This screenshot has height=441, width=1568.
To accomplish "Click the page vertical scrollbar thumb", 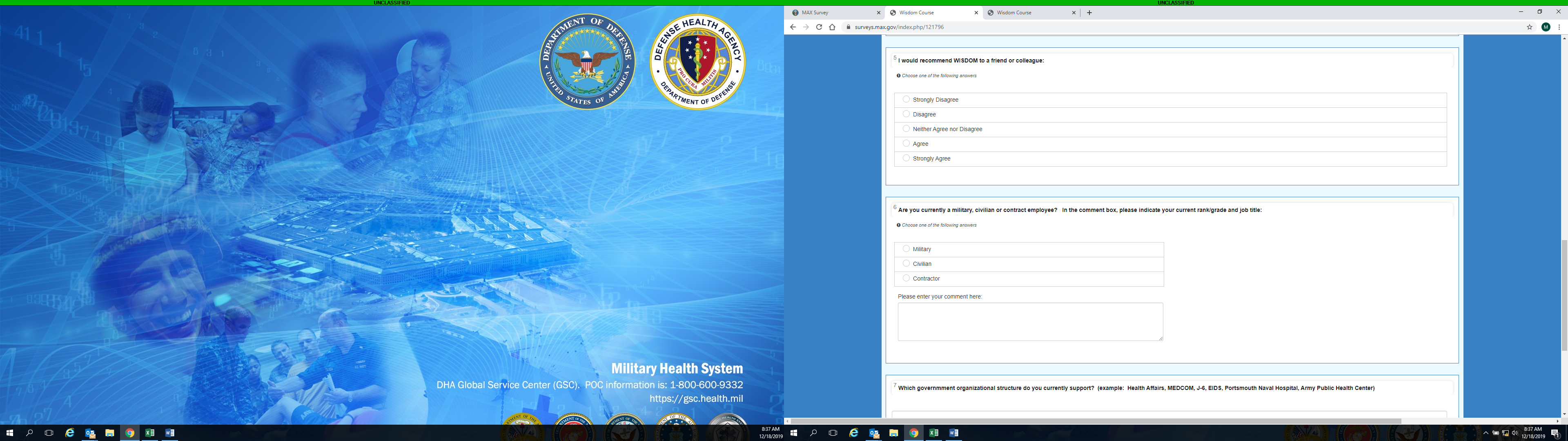I will pyautogui.click(x=1564, y=295).
